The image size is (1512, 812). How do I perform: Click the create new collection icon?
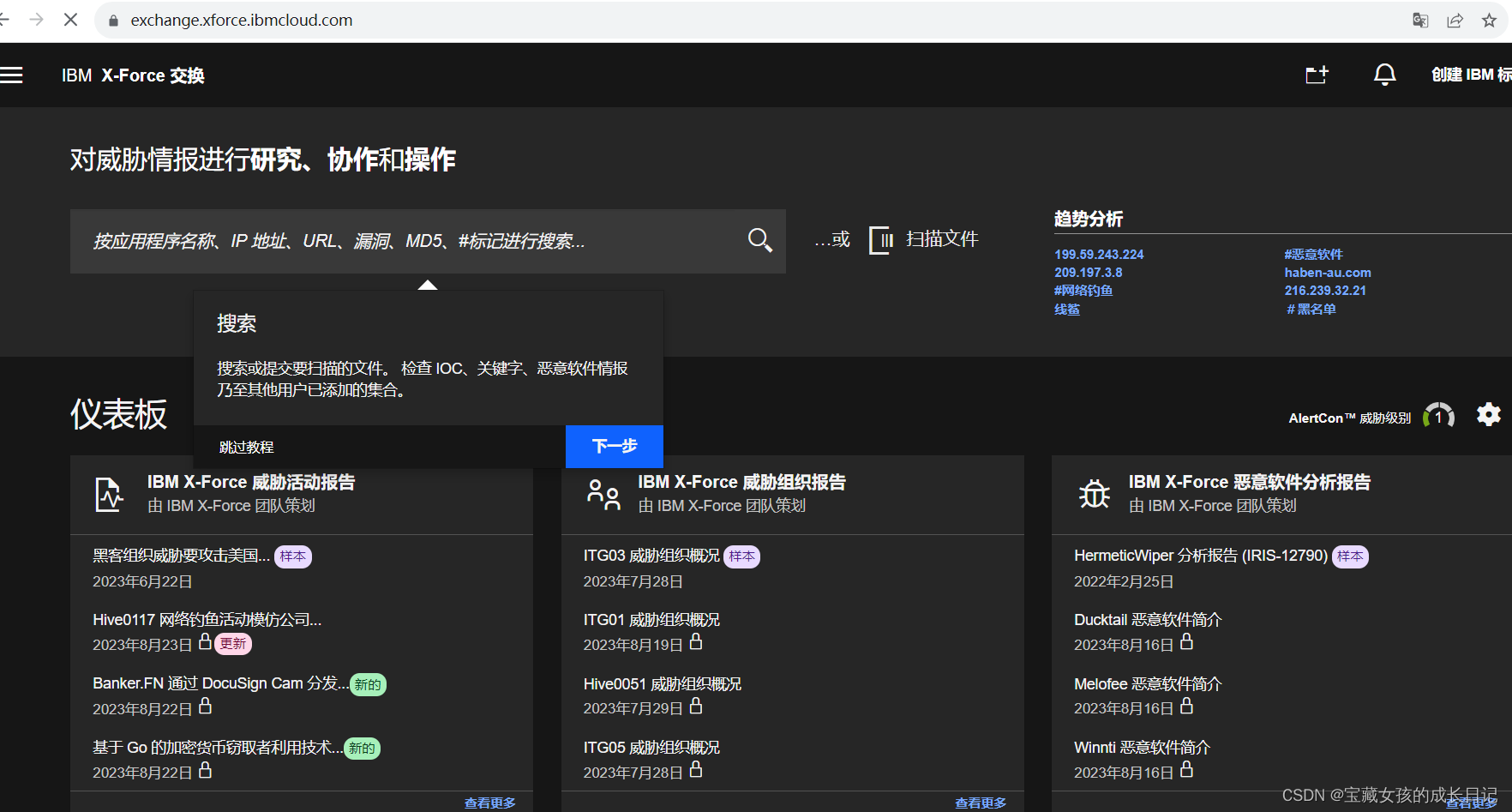click(x=1317, y=75)
